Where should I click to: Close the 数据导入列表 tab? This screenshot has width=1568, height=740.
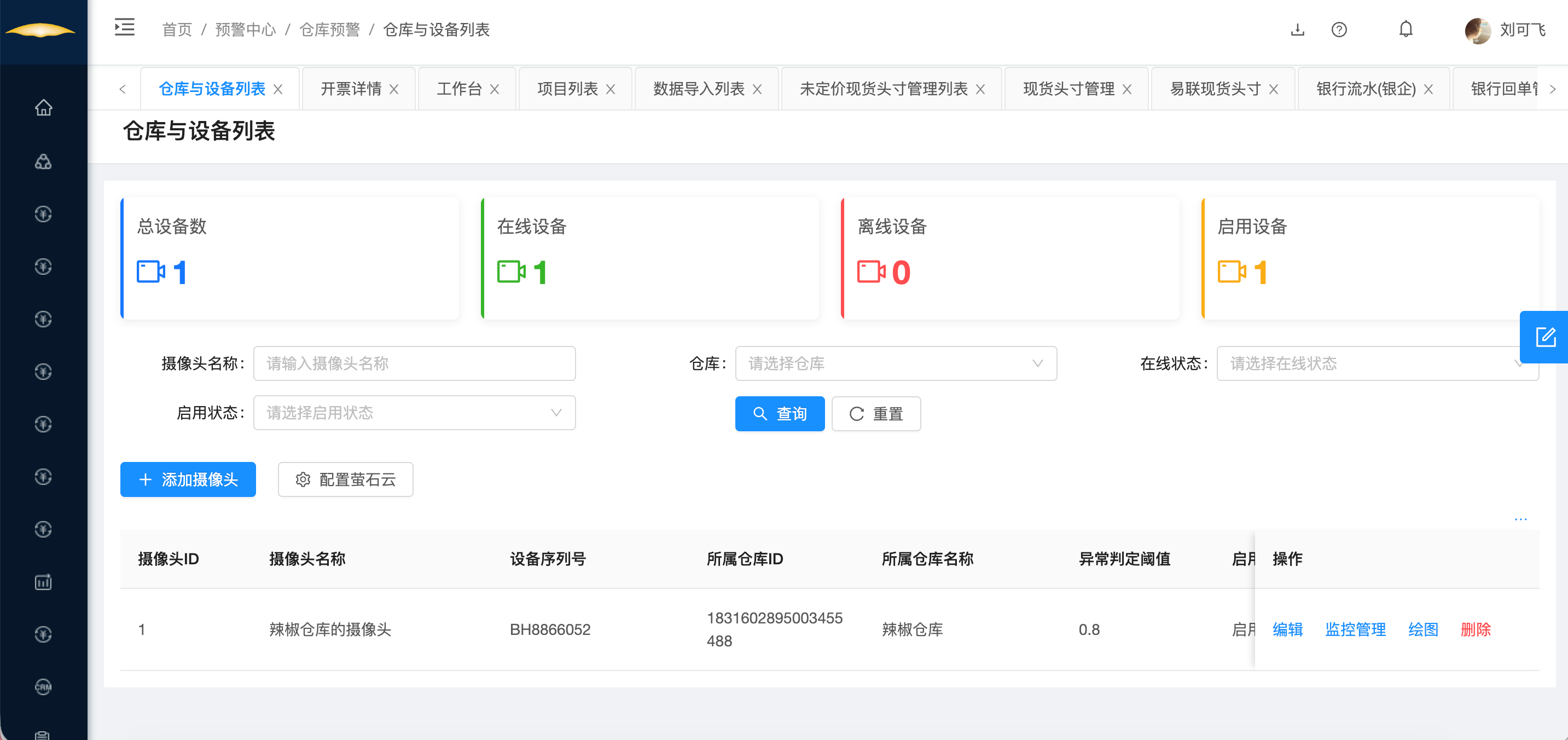point(757,89)
